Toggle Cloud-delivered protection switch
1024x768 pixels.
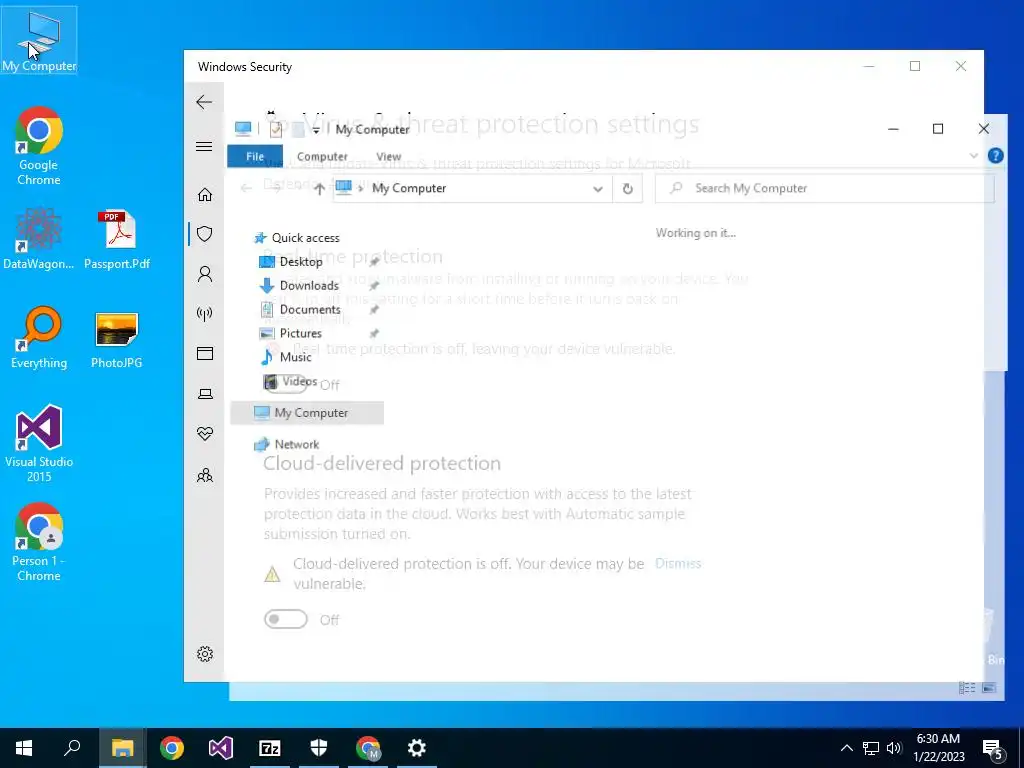[x=285, y=619]
